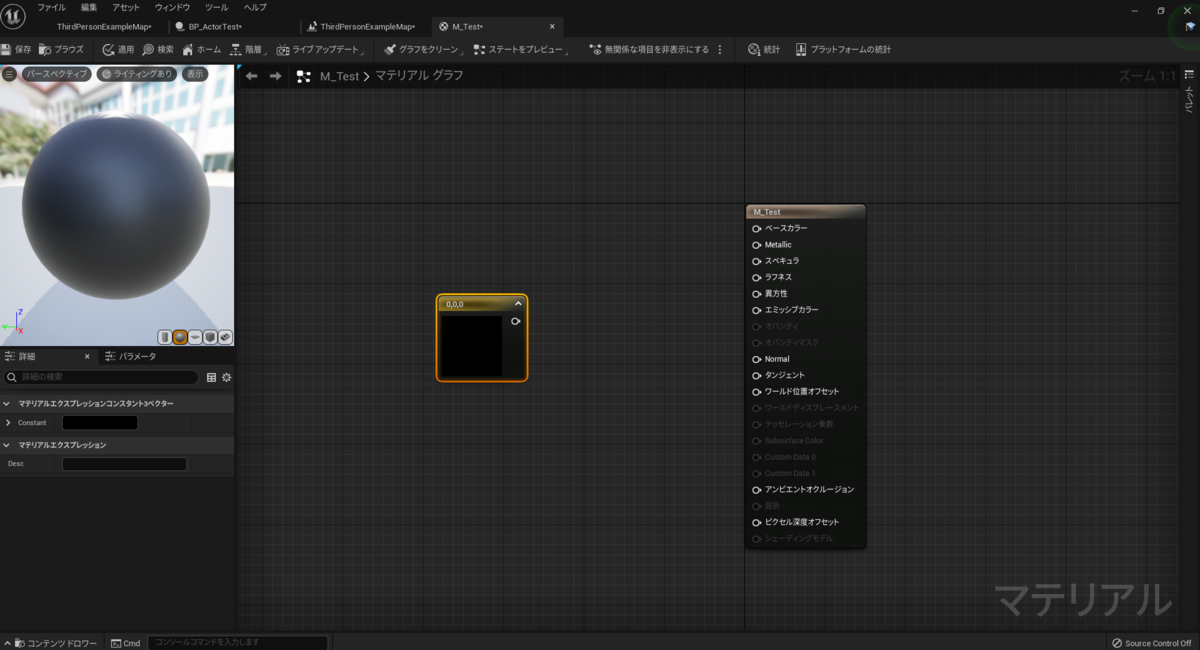Click ブラウズ to browse to the asset
Image resolution: width=1200 pixels, height=650 pixels.
[61, 49]
